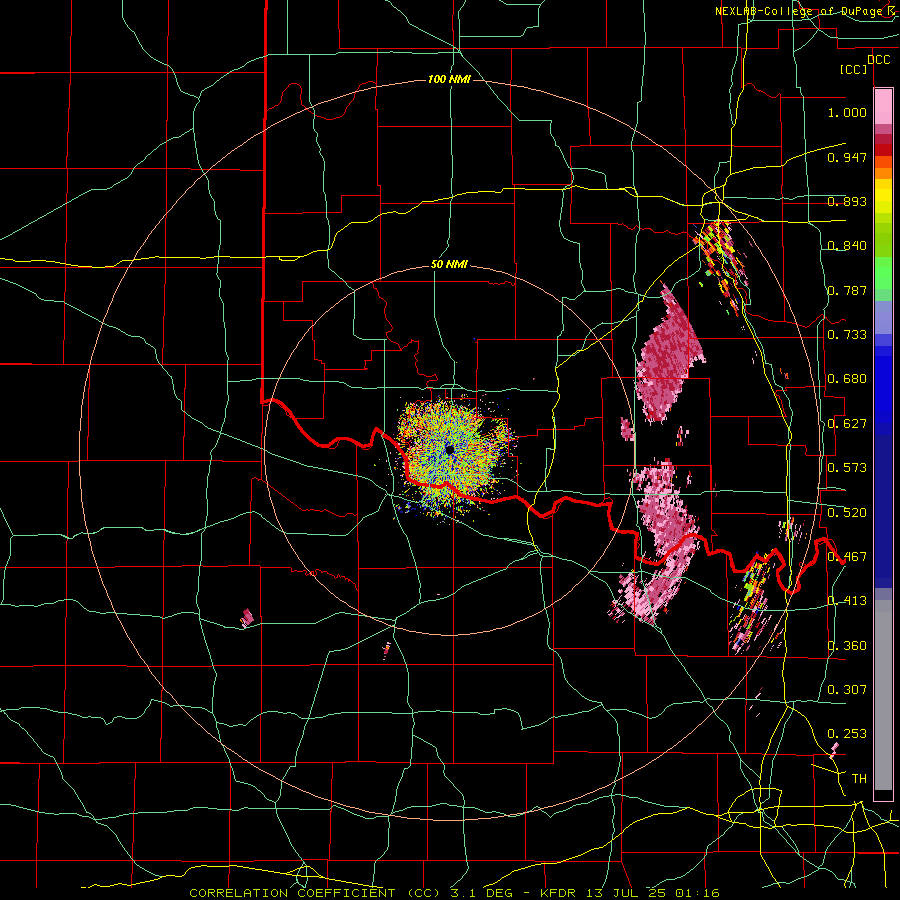Click the 0.253 scale value
This screenshot has height=900, width=900.
pos(847,734)
